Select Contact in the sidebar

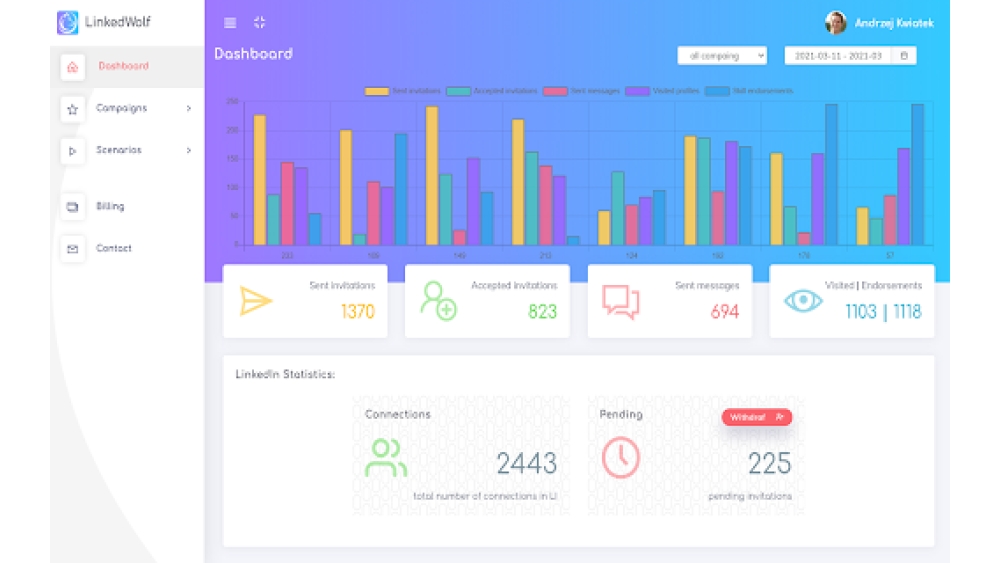click(113, 248)
